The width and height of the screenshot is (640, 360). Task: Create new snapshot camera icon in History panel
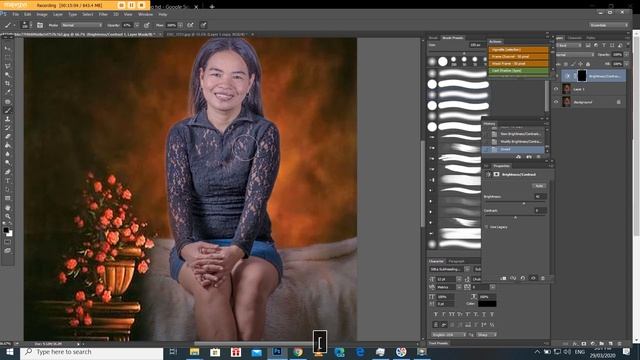[x=529, y=157]
